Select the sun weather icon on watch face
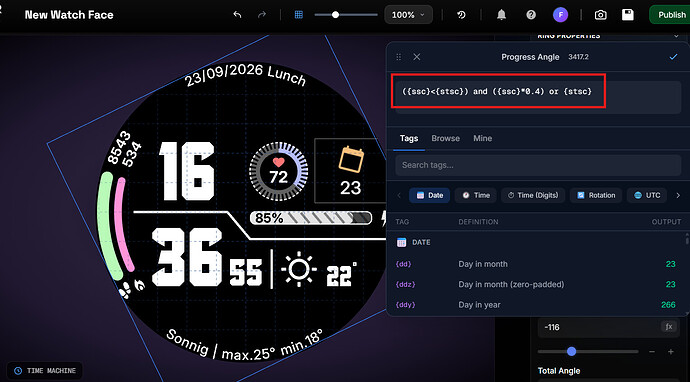 [x=299, y=269]
